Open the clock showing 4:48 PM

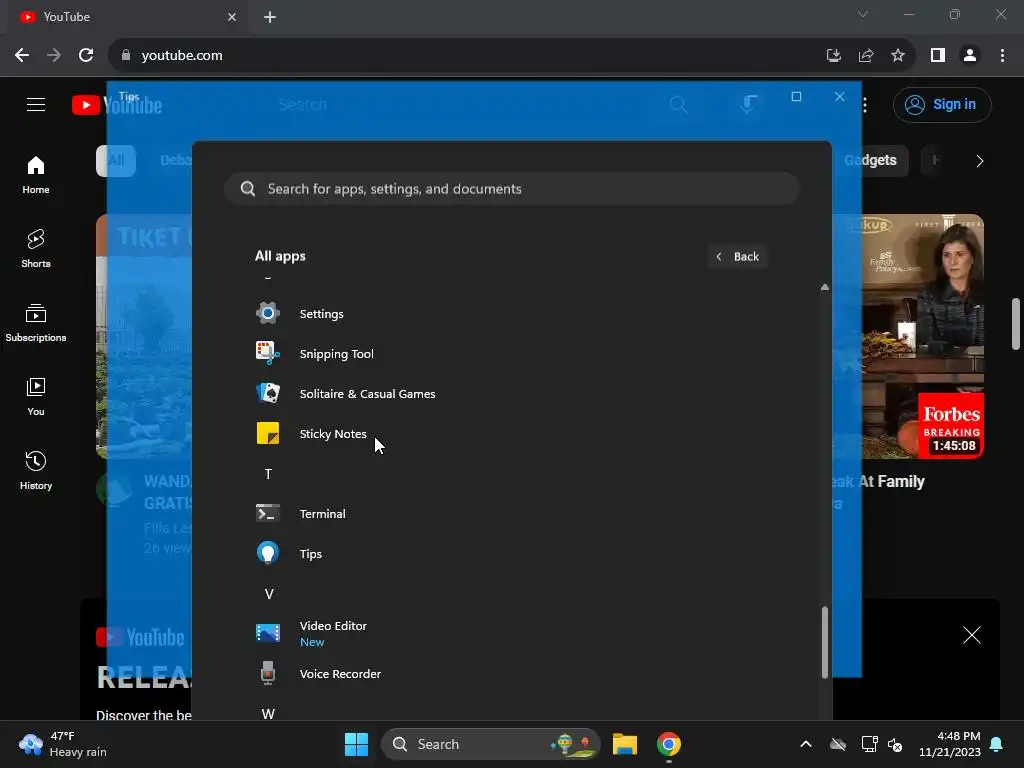coord(950,744)
